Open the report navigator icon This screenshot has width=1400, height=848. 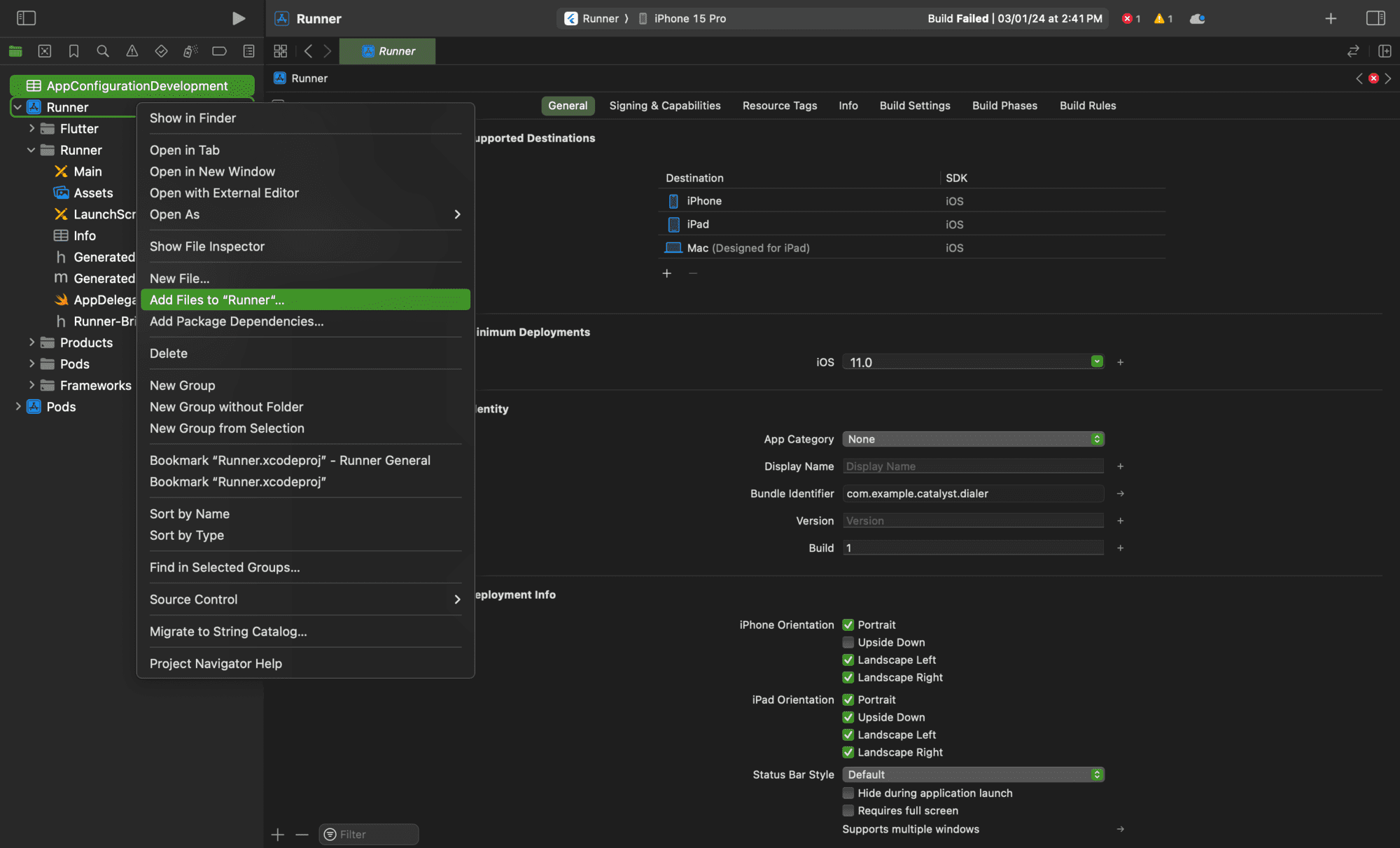pos(248,51)
